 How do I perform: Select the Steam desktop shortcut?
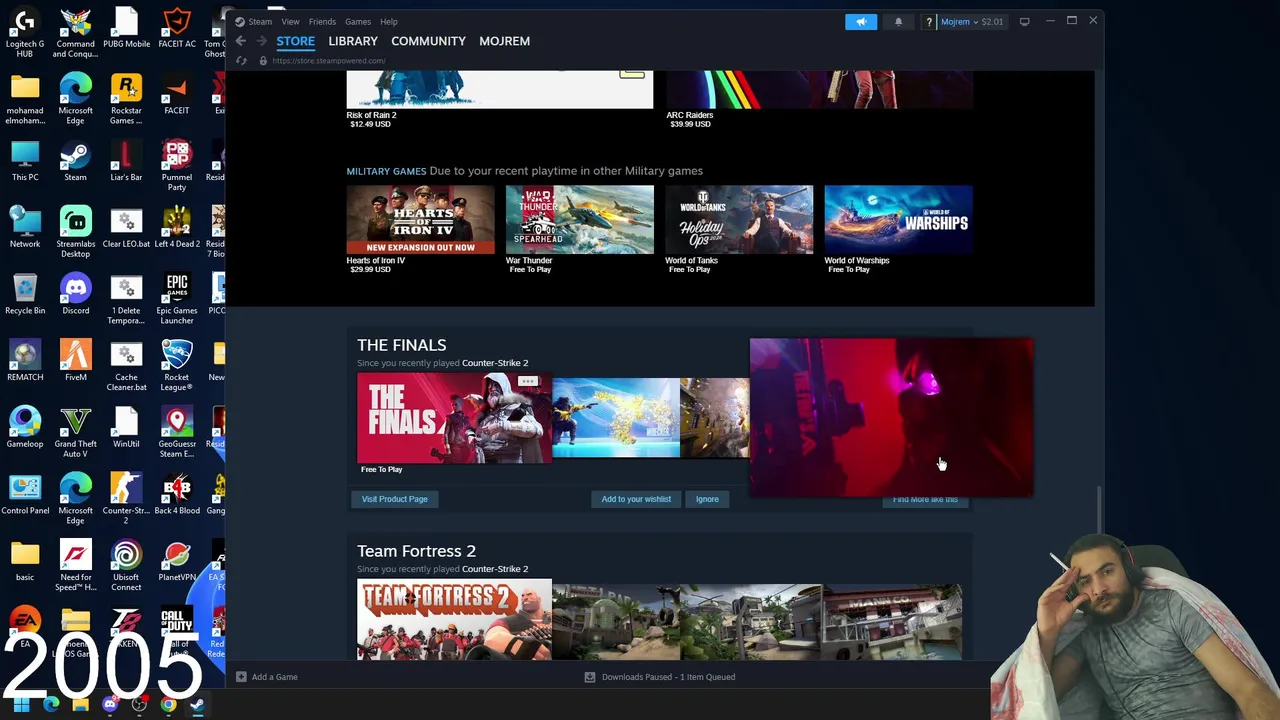(x=75, y=162)
